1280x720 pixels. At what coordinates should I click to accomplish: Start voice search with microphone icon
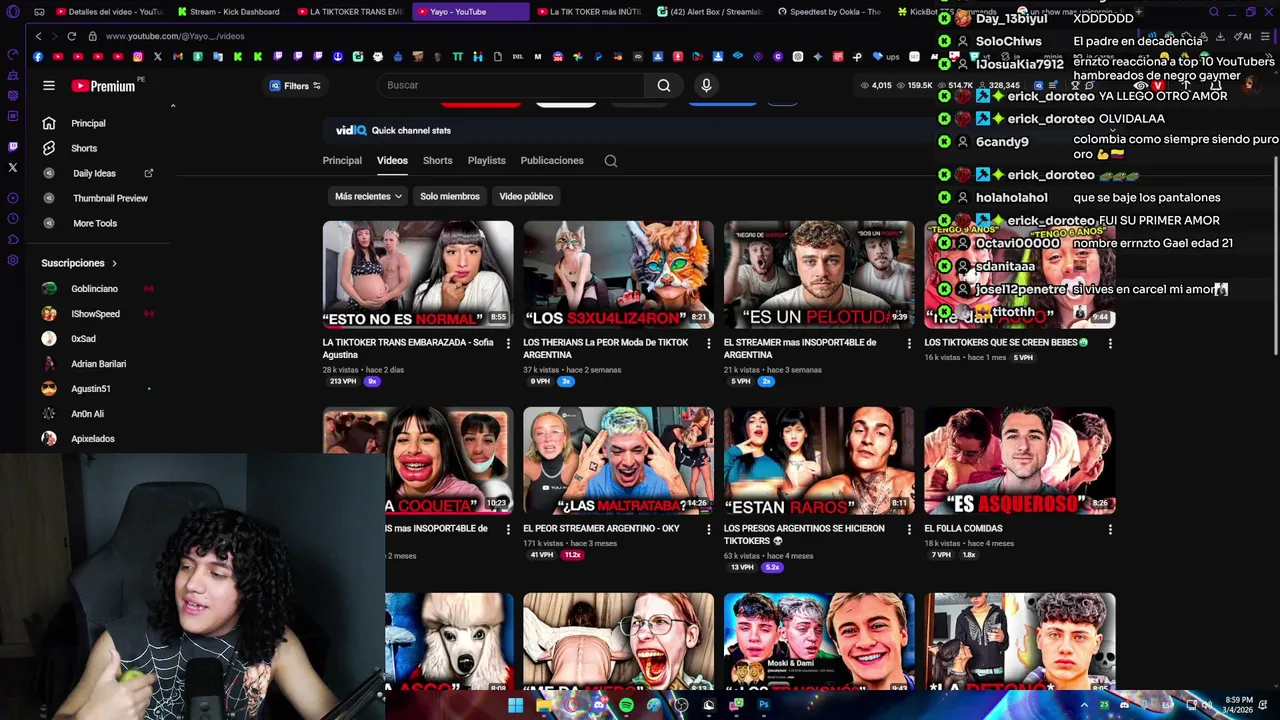click(x=706, y=86)
